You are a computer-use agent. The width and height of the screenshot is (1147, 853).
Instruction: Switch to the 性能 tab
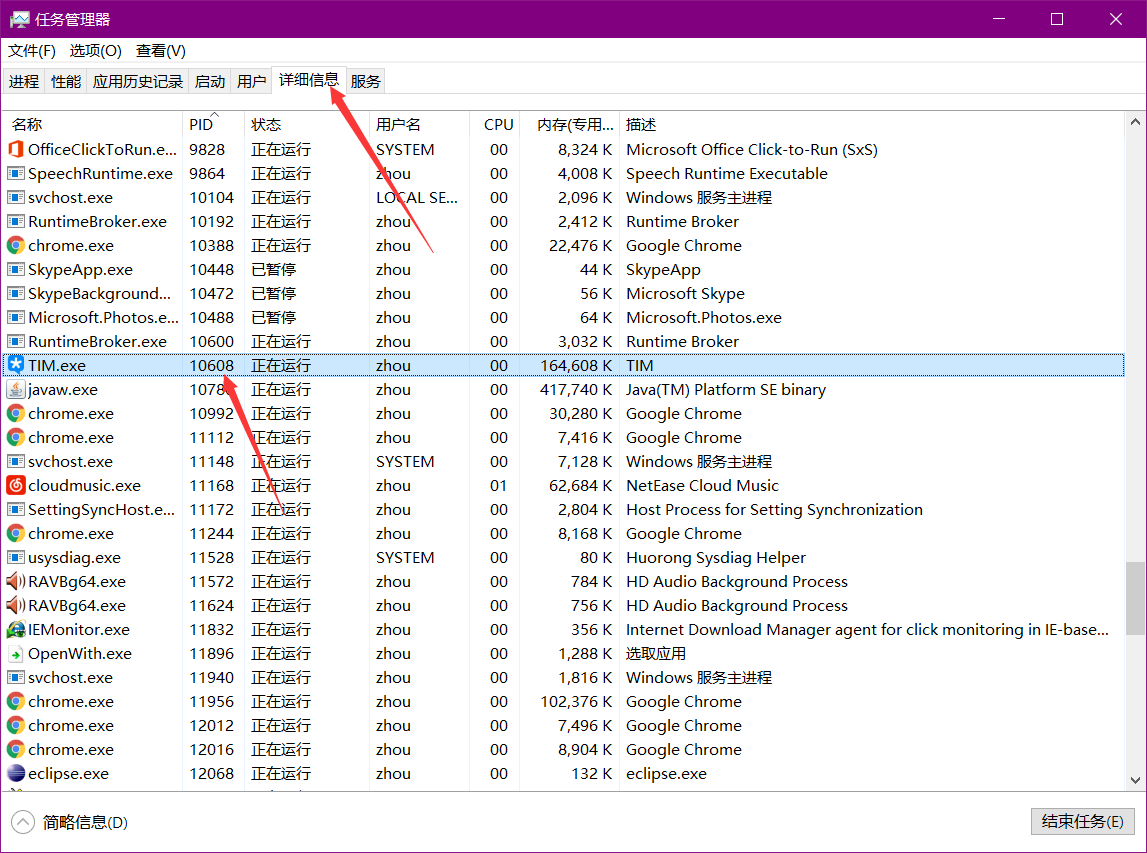[x=66, y=82]
